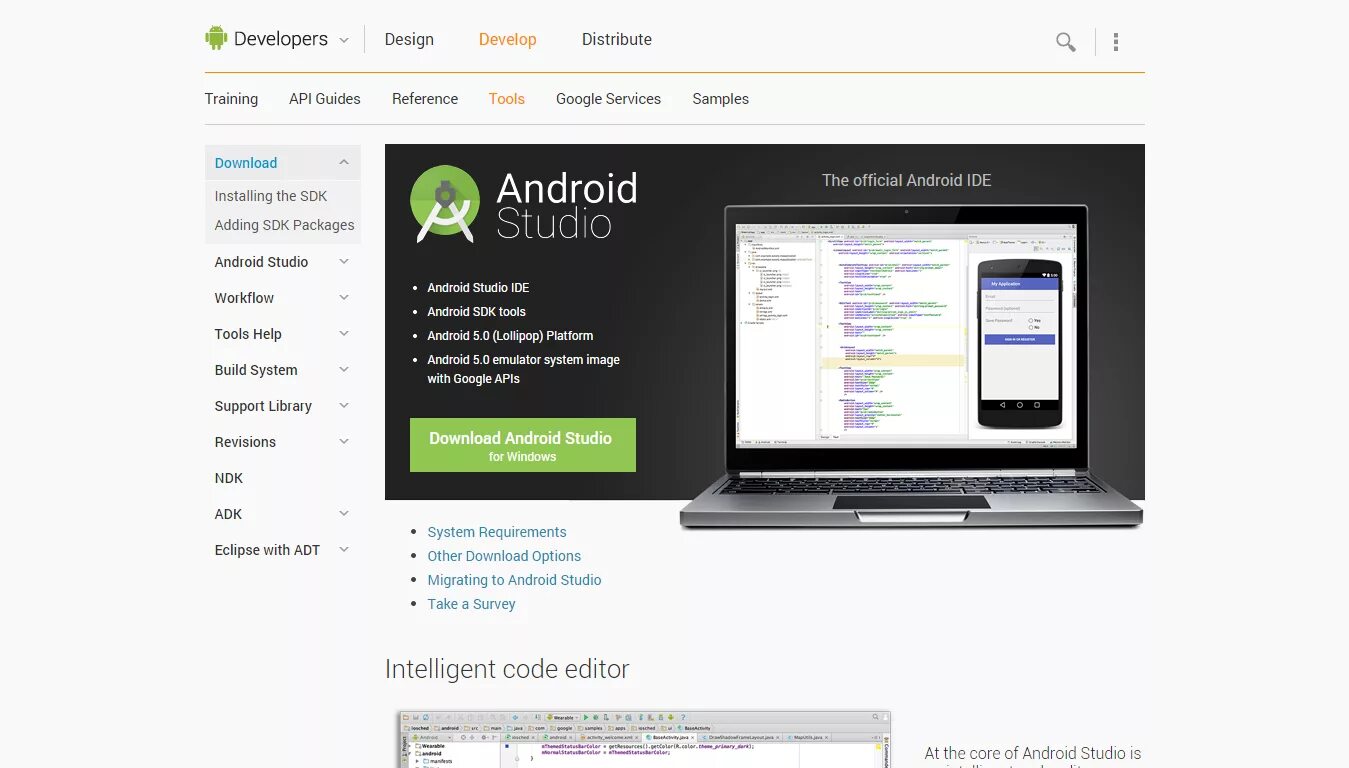Click Download Android Studio for Windows button

[523, 445]
